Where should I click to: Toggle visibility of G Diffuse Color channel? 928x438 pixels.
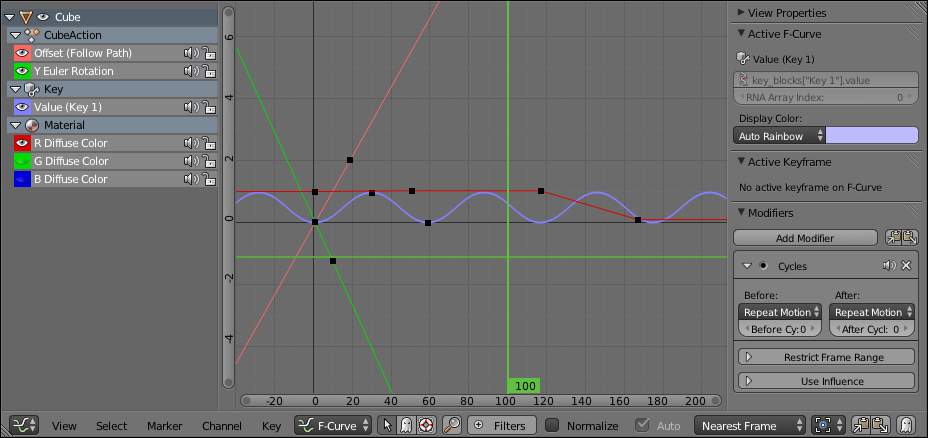22,161
